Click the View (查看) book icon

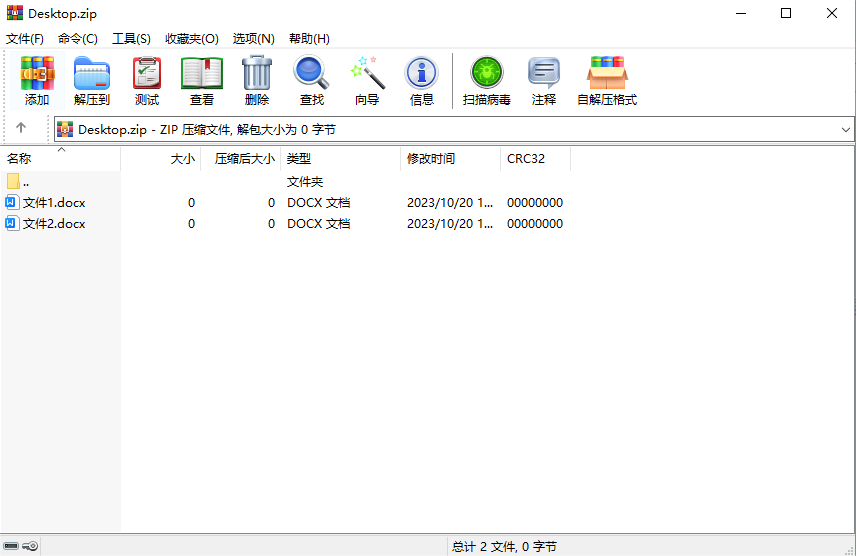tap(202, 80)
